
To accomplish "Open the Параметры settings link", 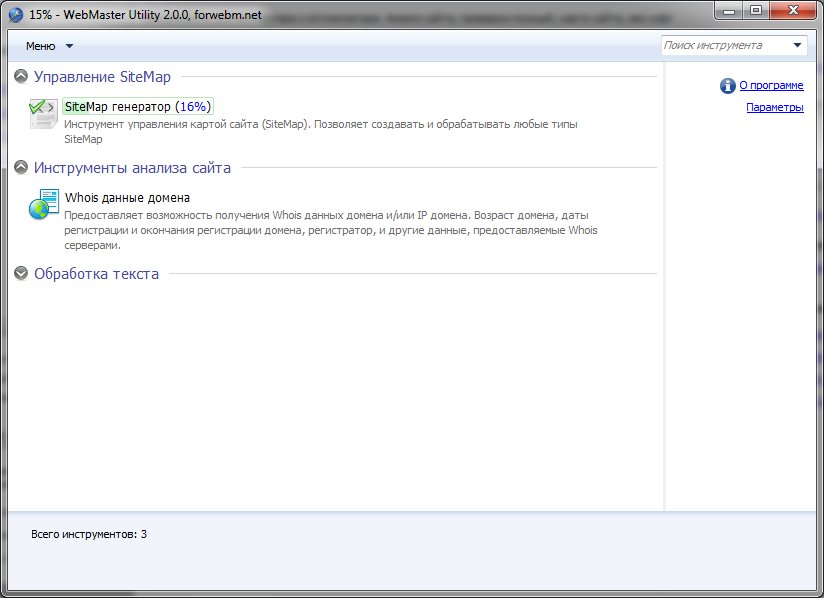I will pyautogui.click(x=774, y=108).
